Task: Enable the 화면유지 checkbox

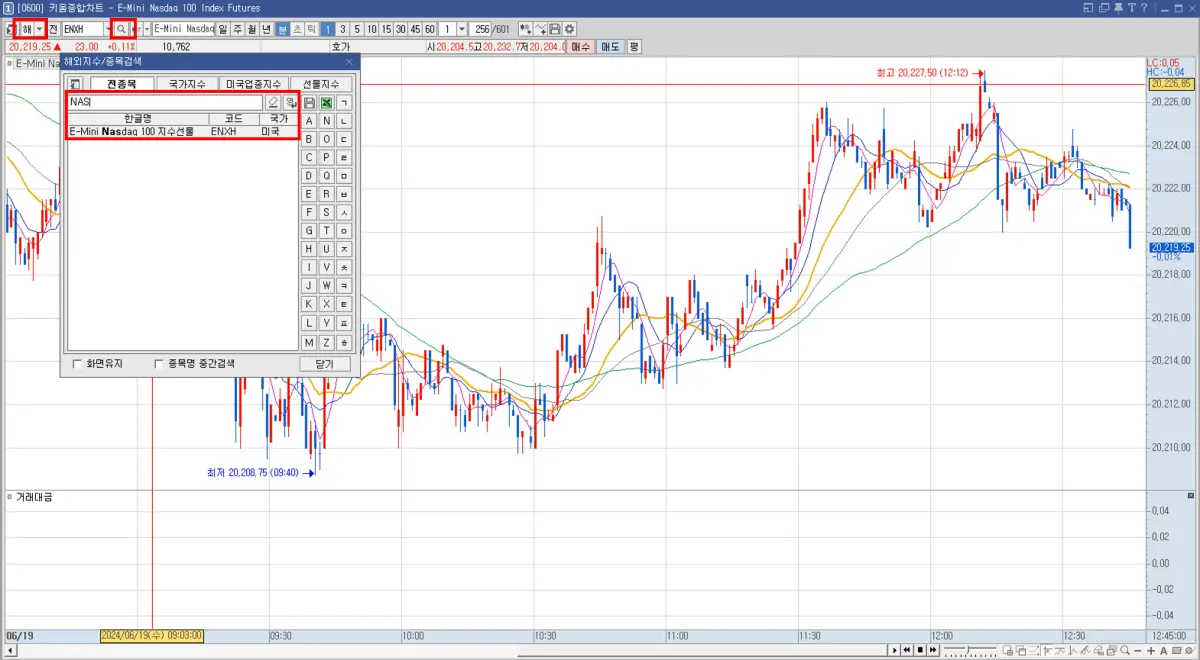Action: pyautogui.click(x=78, y=364)
